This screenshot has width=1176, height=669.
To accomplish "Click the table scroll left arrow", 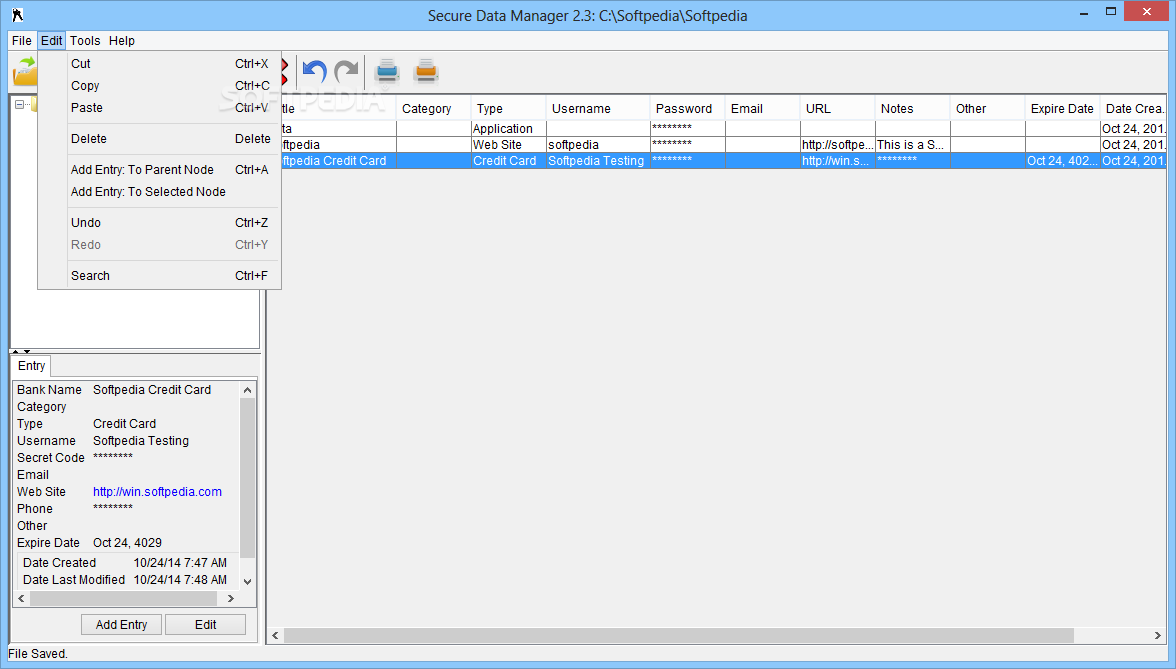I will (275, 635).
